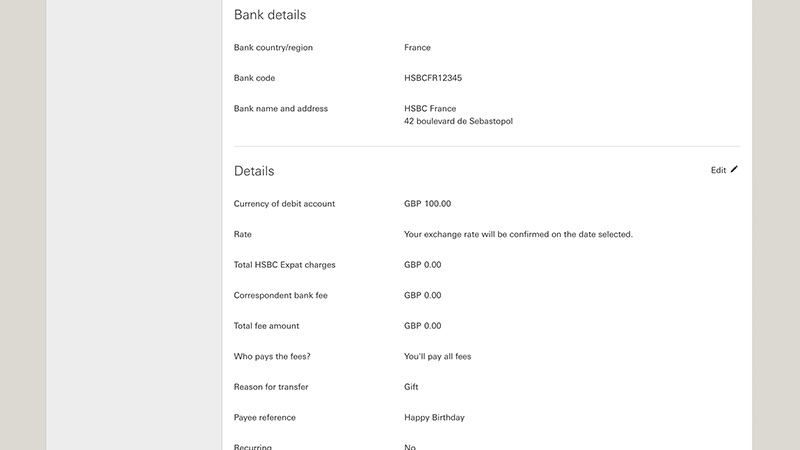Click the France country value
The height and width of the screenshot is (450, 800).
click(417, 47)
